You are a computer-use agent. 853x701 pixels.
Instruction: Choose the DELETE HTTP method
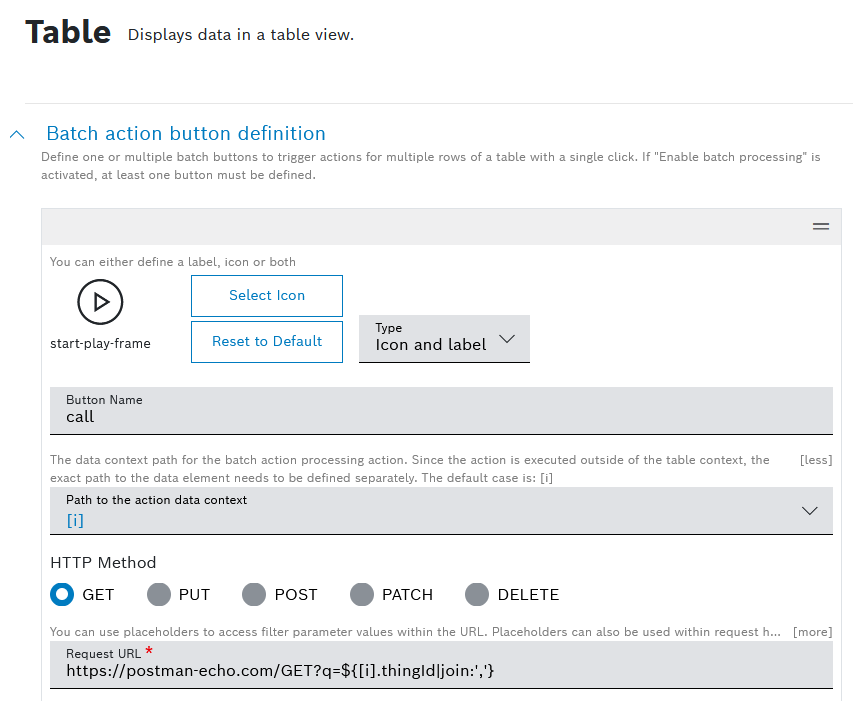pyautogui.click(x=477, y=595)
